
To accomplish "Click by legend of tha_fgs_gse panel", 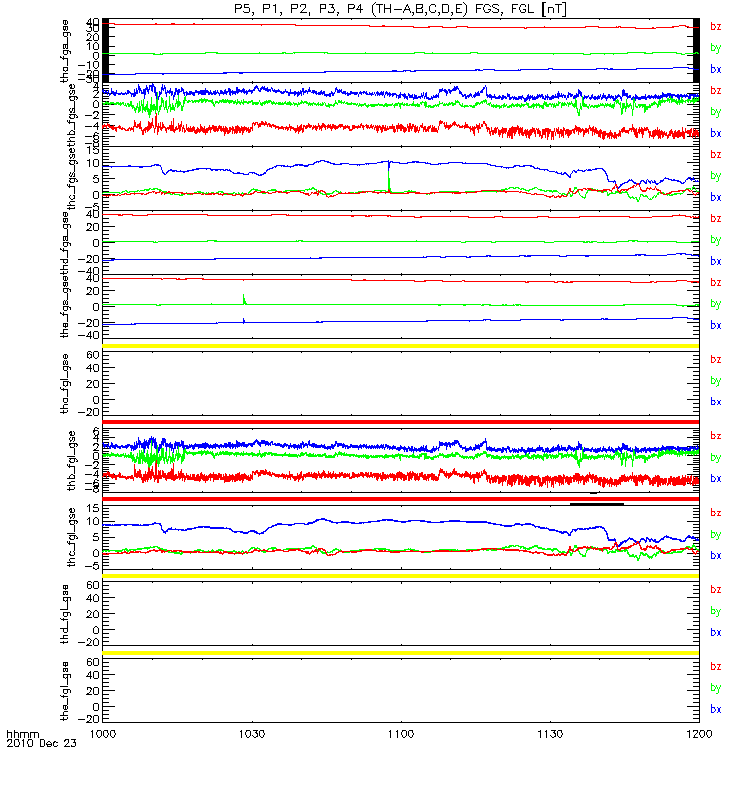I will point(716,48).
